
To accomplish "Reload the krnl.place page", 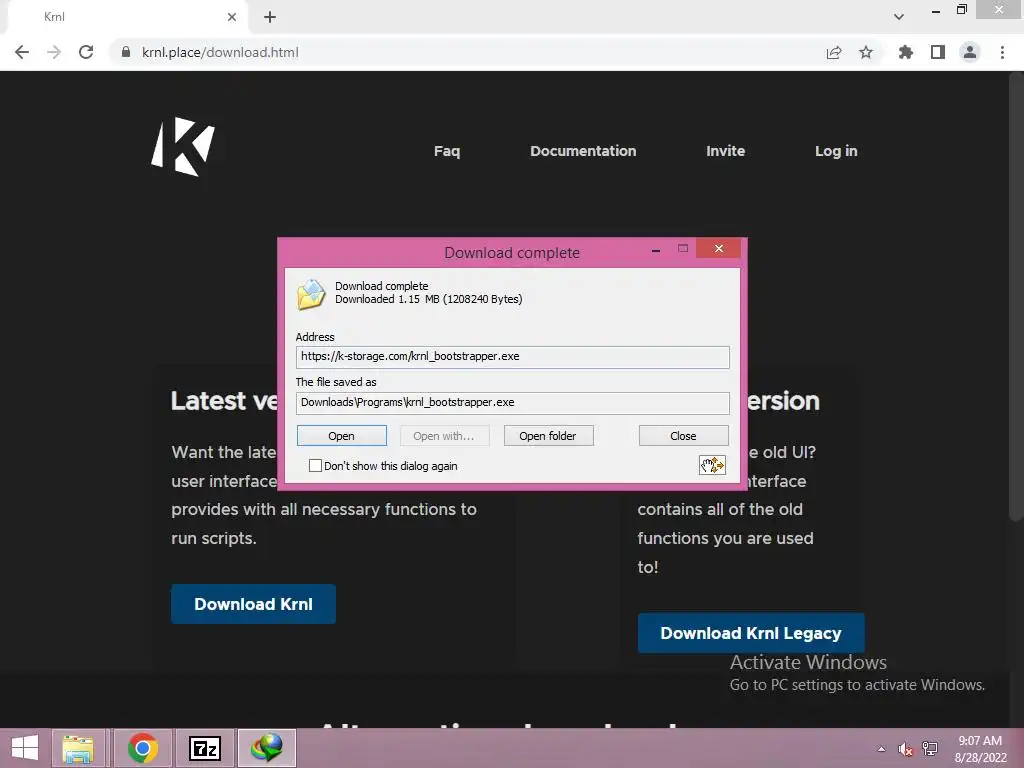I will click(86, 52).
